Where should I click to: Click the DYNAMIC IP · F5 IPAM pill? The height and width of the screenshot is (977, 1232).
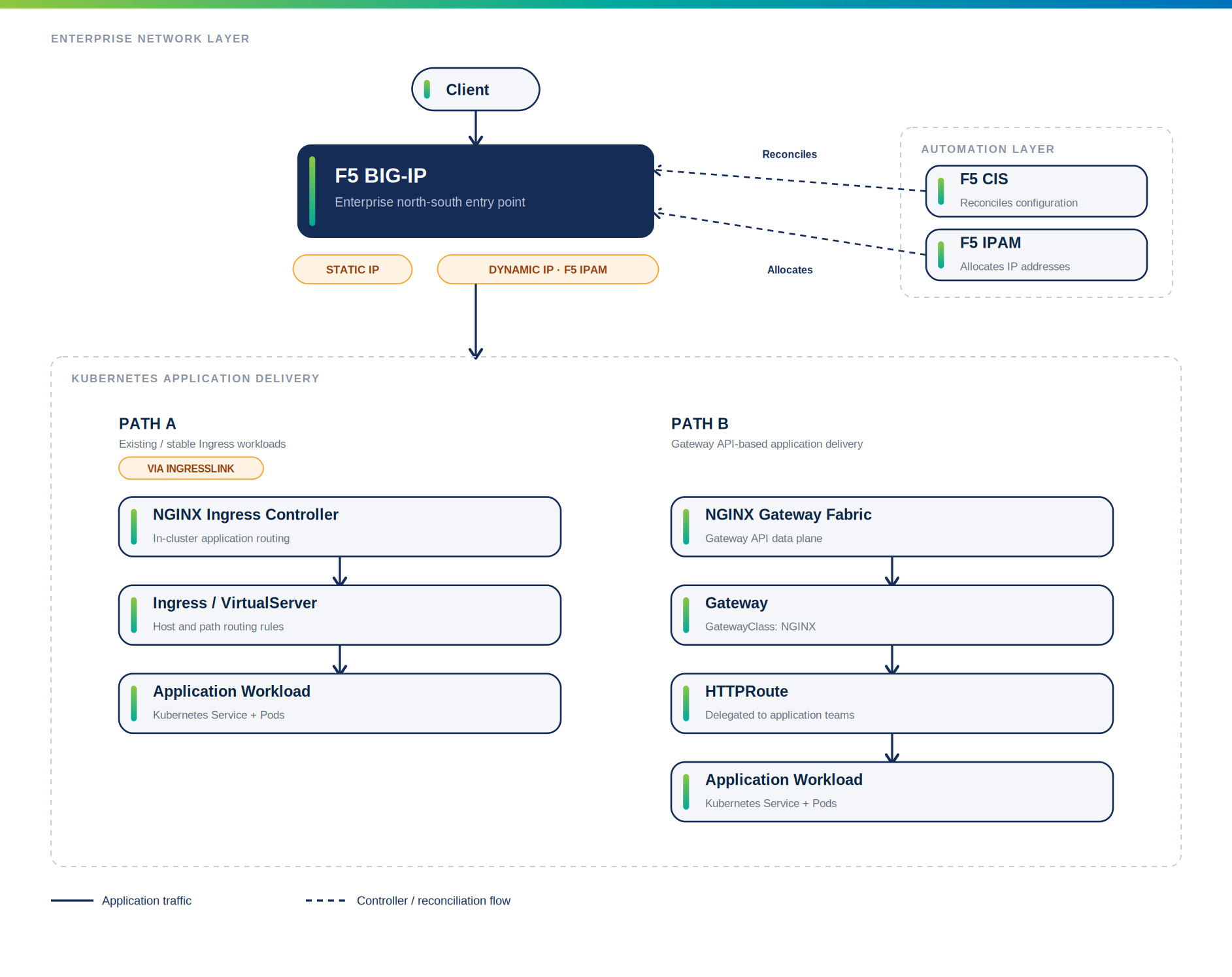(x=548, y=269)
